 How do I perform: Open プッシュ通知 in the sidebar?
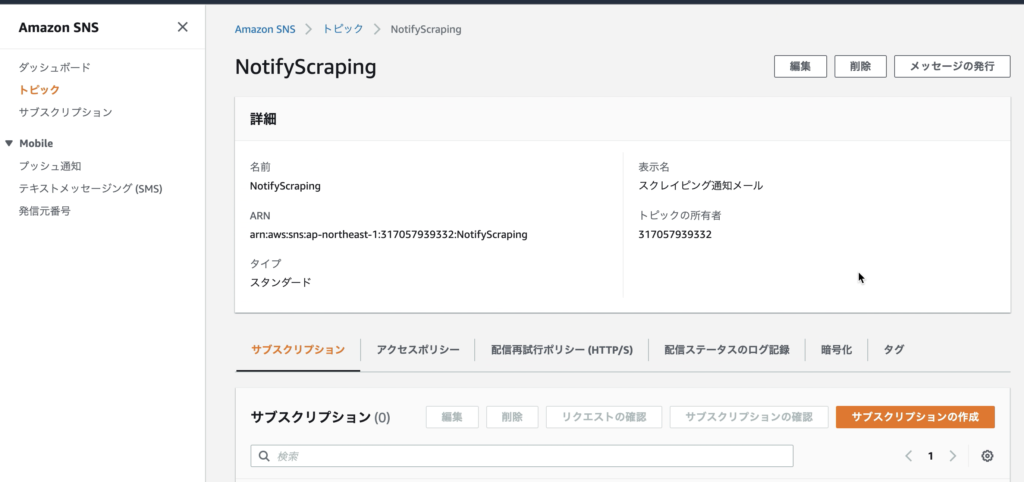point(50,166)
